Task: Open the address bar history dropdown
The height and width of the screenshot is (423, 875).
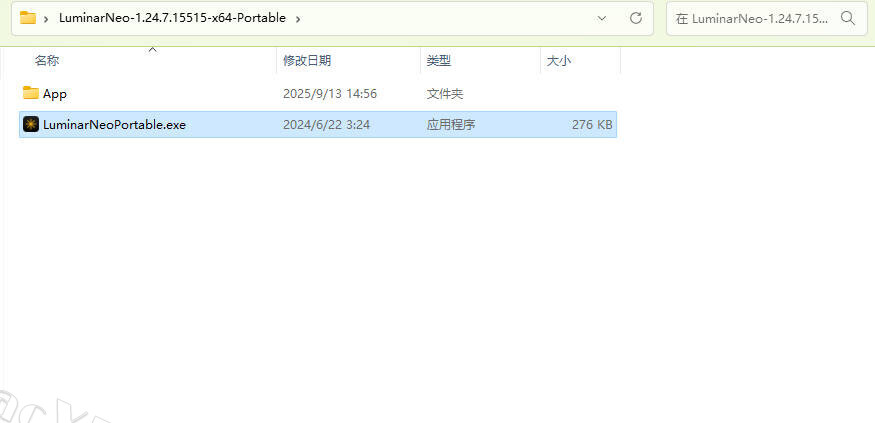Action: (x=602, y=18)
